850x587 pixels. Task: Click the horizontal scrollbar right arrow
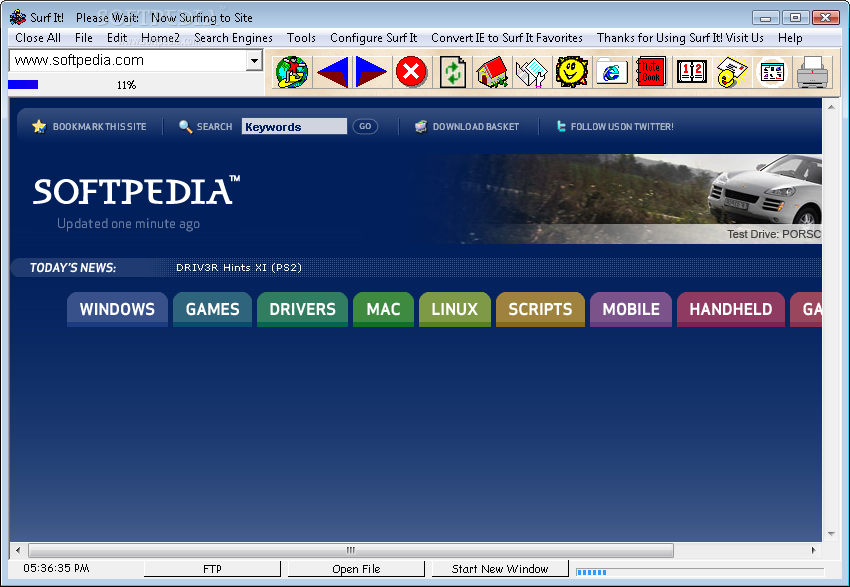(x=813, y=551)
